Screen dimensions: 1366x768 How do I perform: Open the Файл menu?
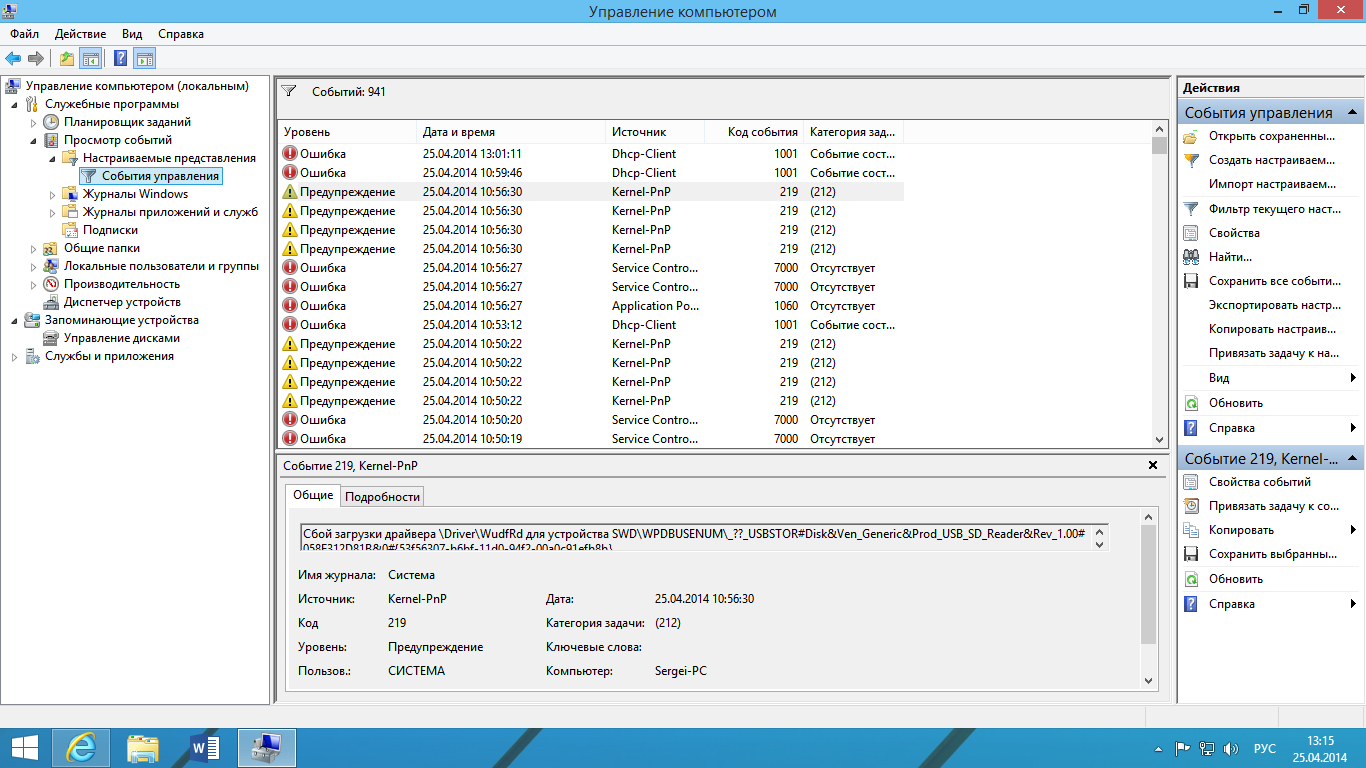25,34
